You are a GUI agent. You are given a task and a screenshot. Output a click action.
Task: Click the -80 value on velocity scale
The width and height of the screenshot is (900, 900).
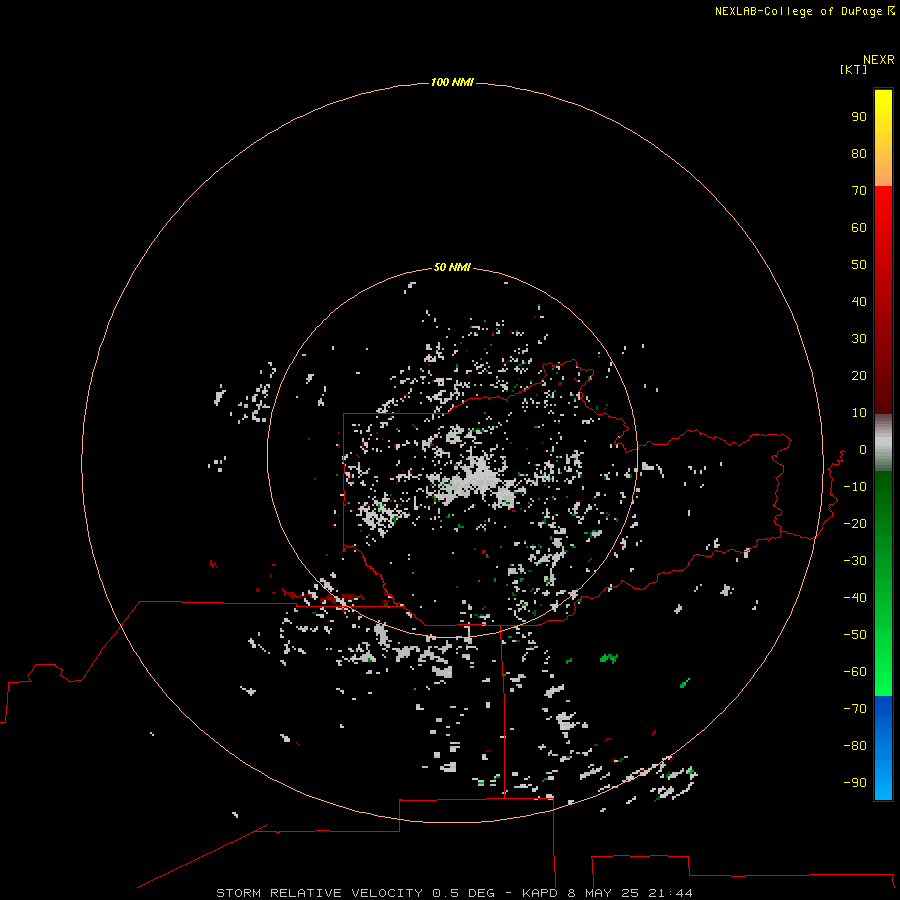coord(855,746)
